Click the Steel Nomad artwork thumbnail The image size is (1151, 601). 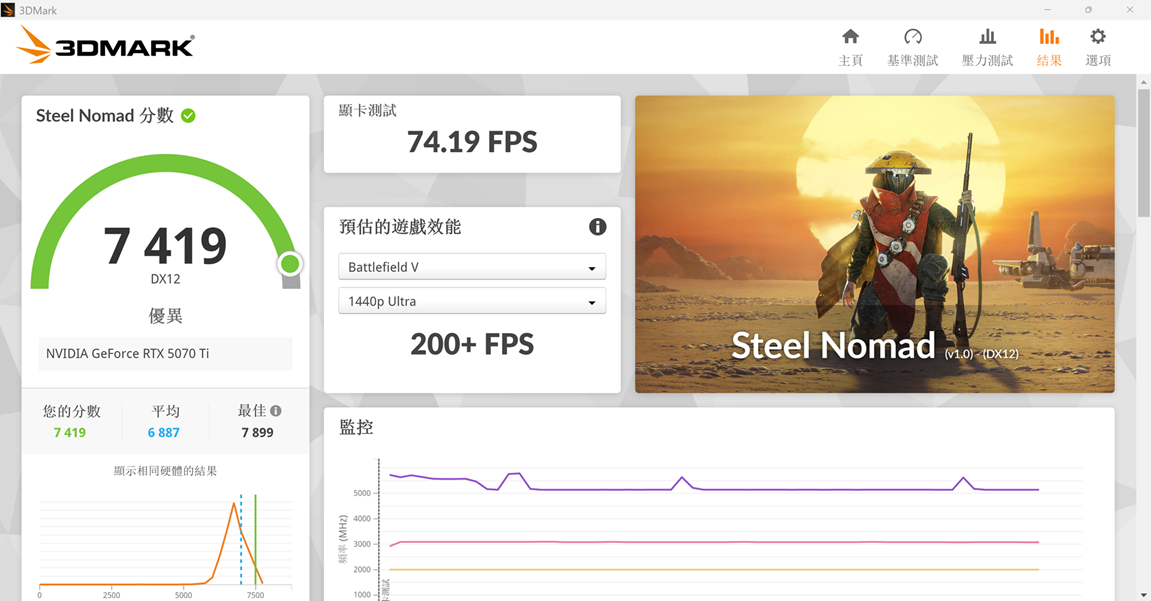click(x=874, y=244)
